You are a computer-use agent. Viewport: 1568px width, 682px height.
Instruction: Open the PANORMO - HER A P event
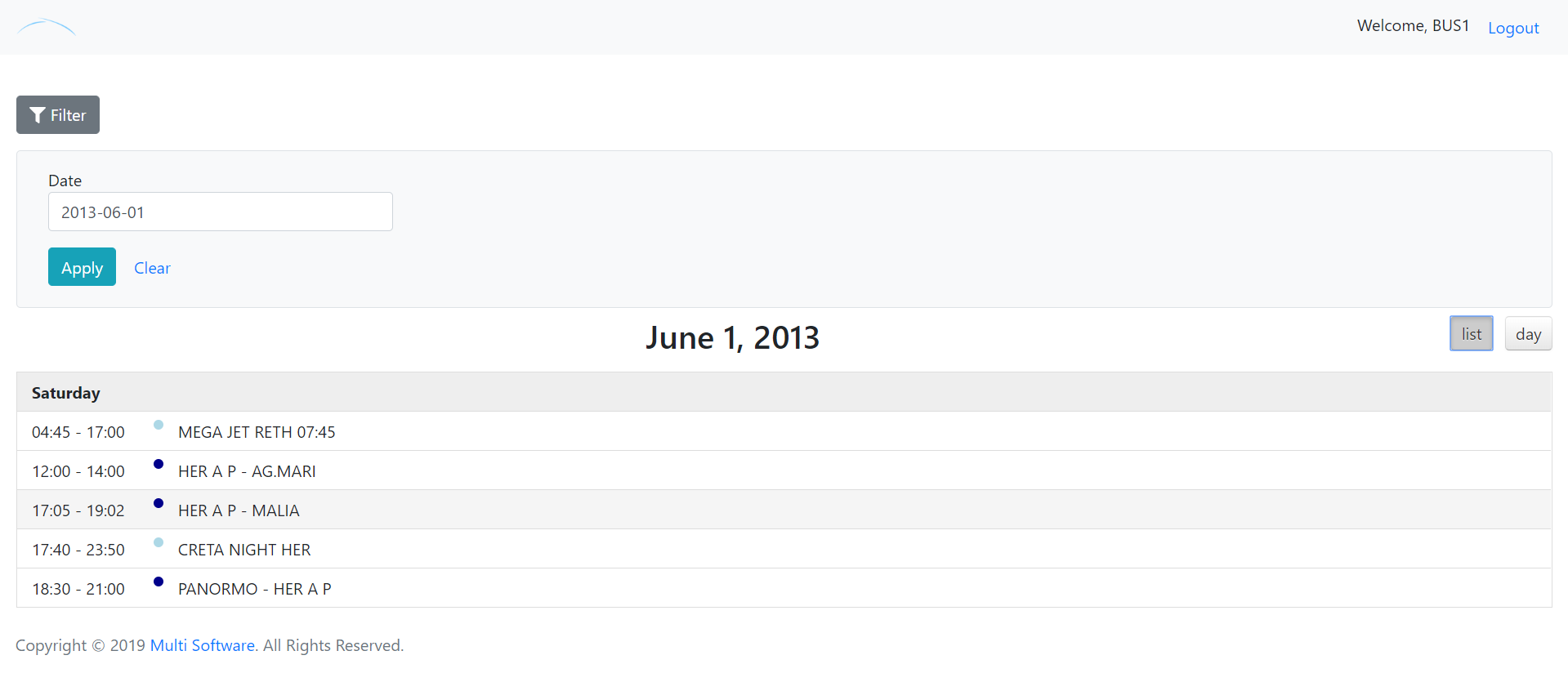click(x=254, y=589)
